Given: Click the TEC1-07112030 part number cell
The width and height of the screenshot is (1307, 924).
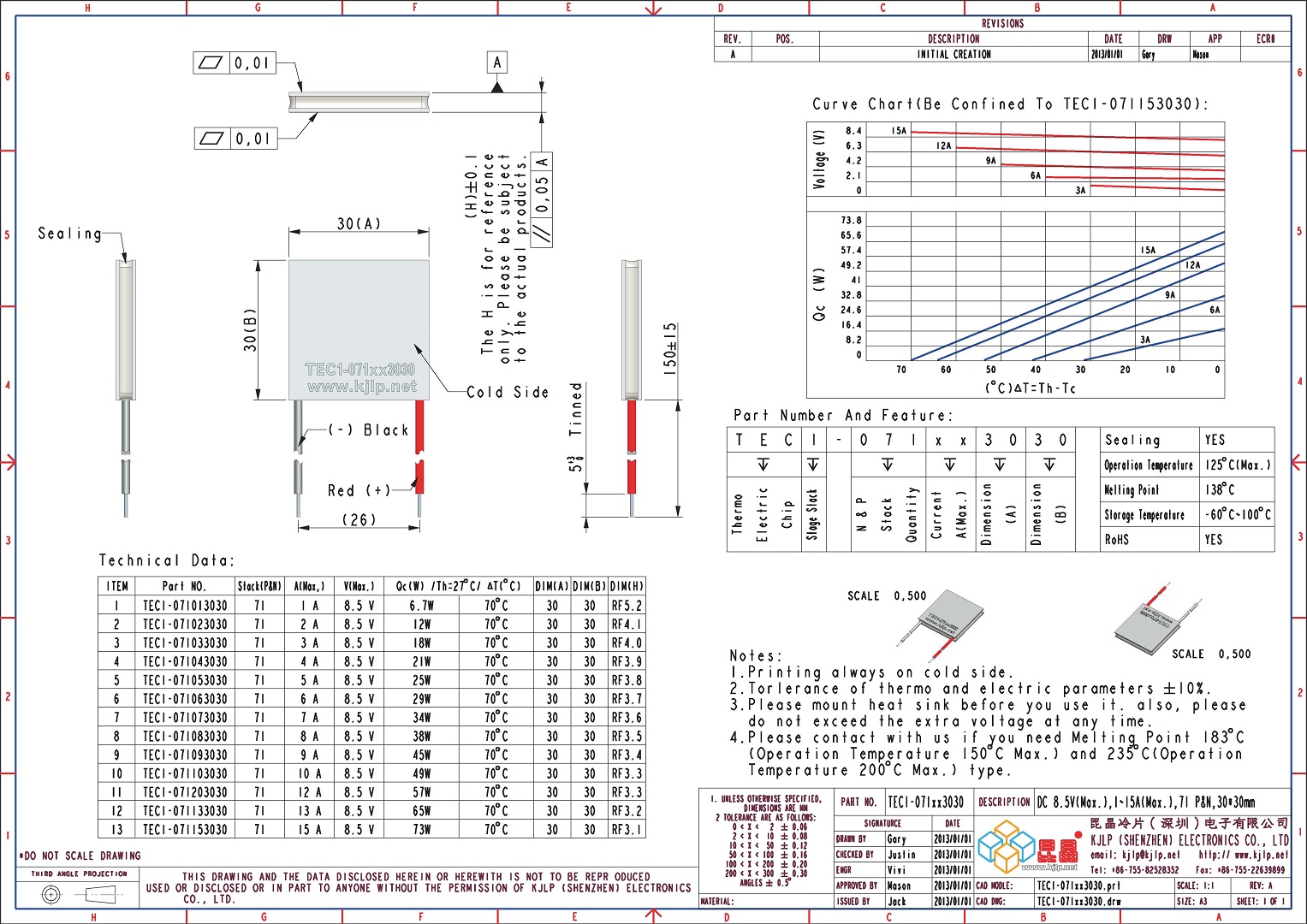Looking at the screenshot, I should click(x=185, y=792).
